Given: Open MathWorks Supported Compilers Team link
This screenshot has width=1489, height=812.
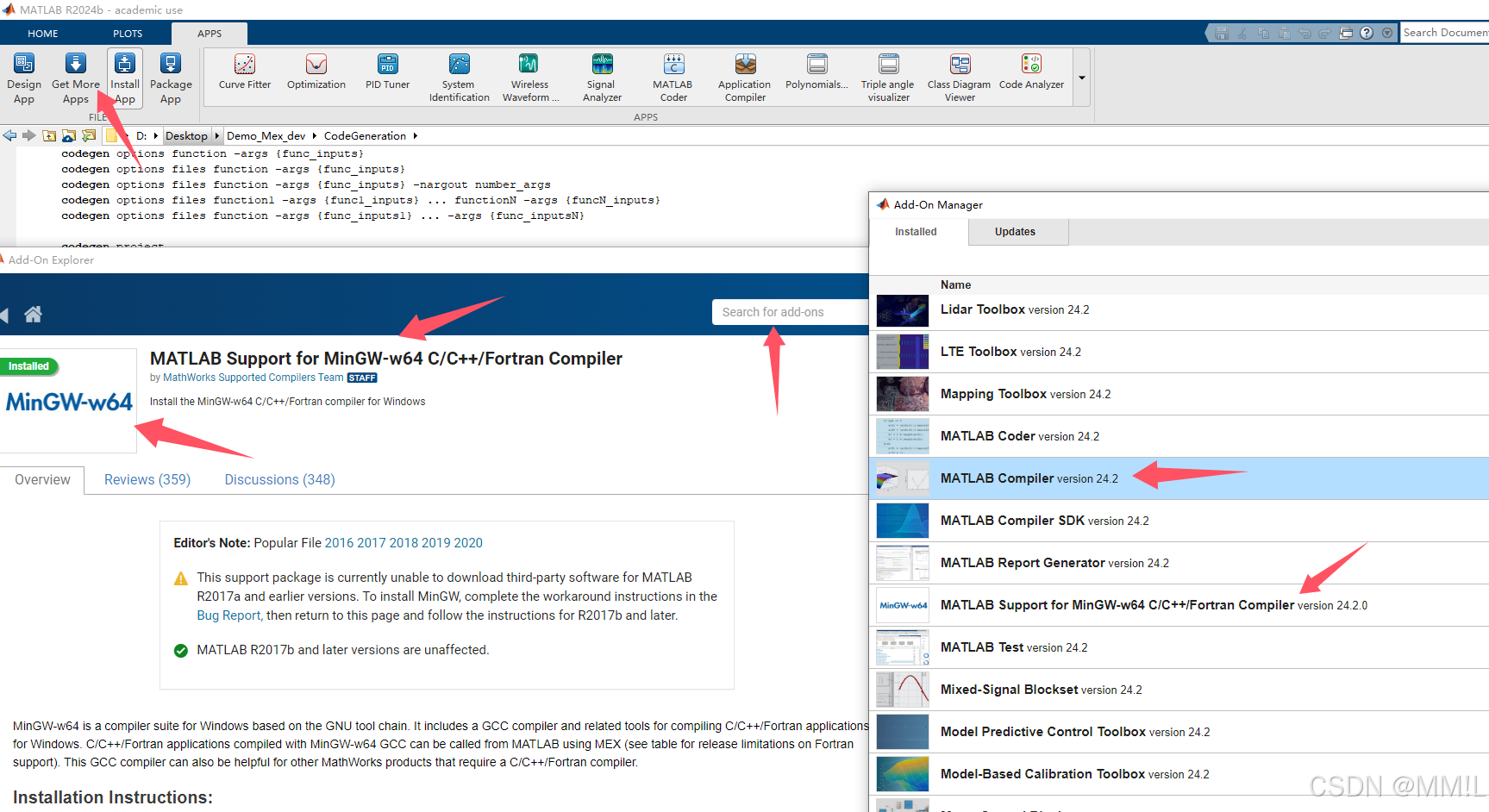Looking at the screenshot, I should point(253,378).
